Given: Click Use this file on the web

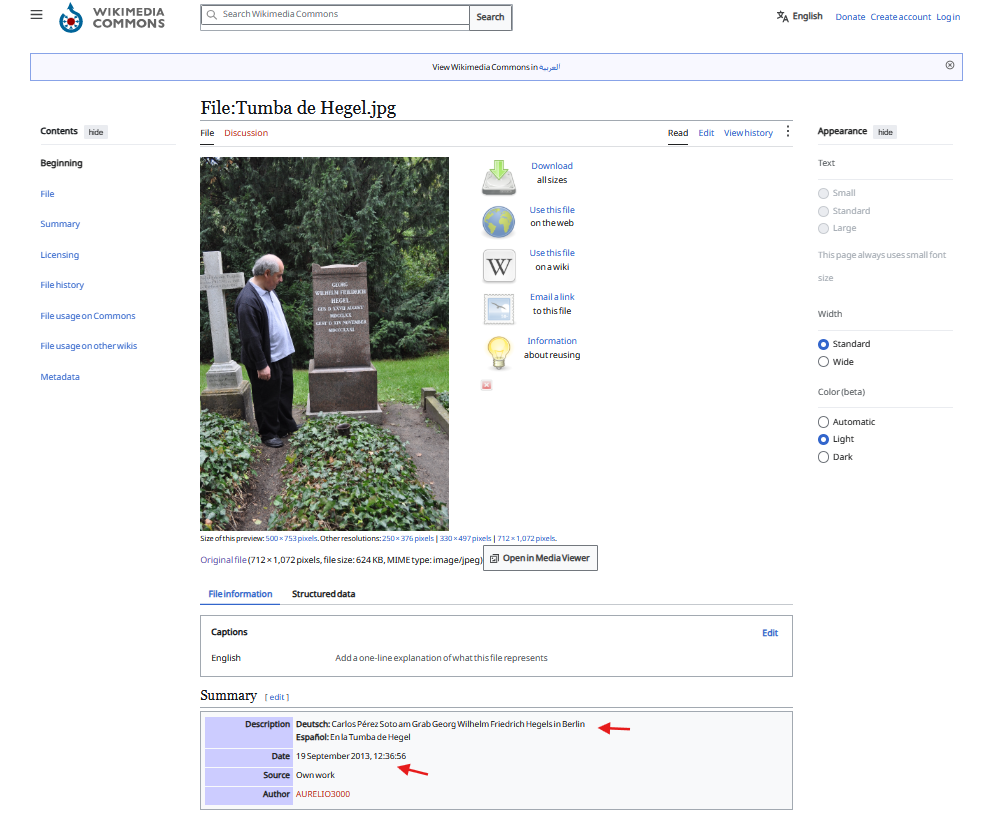Looking at the screenshot, I should pyautogui.click(x=552, y=210).
